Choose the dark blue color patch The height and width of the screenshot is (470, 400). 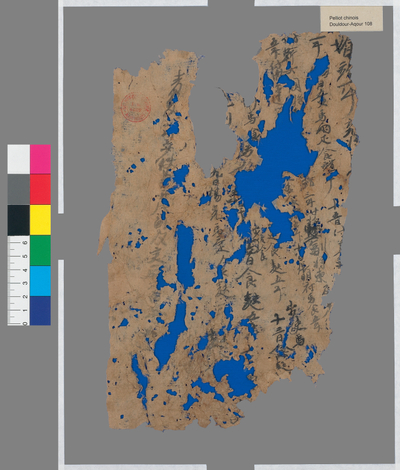click(x=40, y=311)
